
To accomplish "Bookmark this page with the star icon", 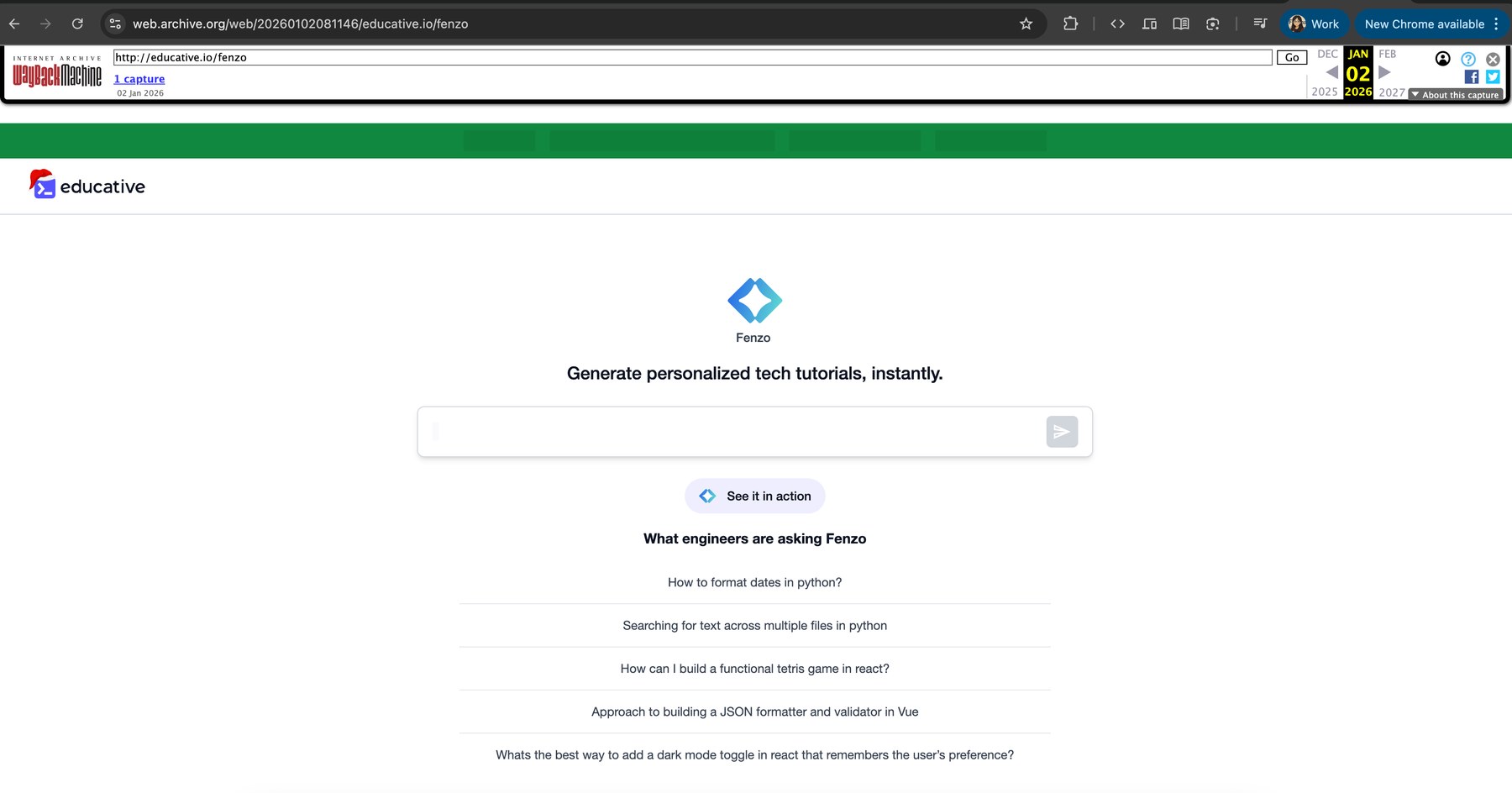I will coord(1026,24).
